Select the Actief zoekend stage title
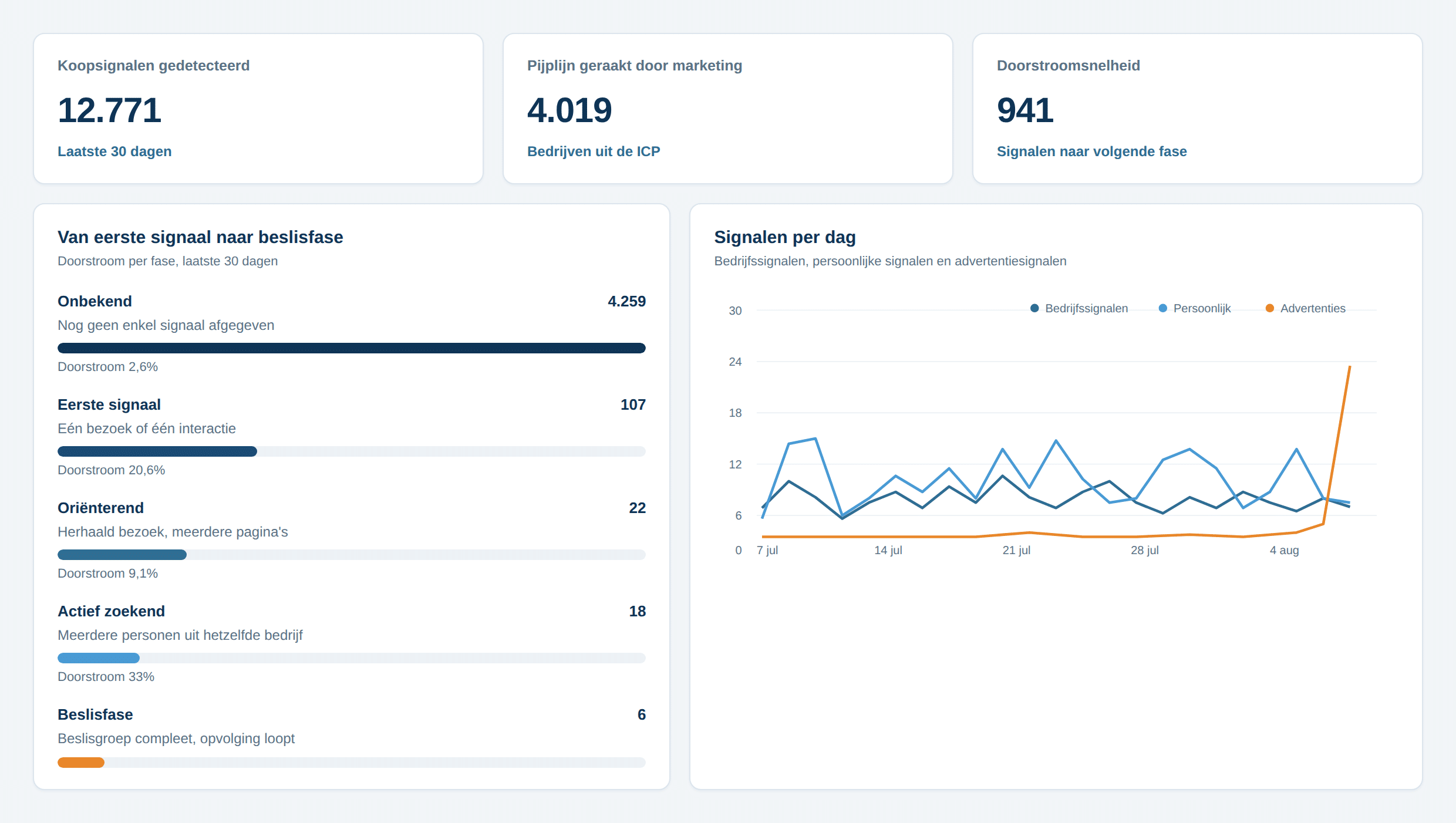Screen dimensions: 1456x823 point(111,611)
